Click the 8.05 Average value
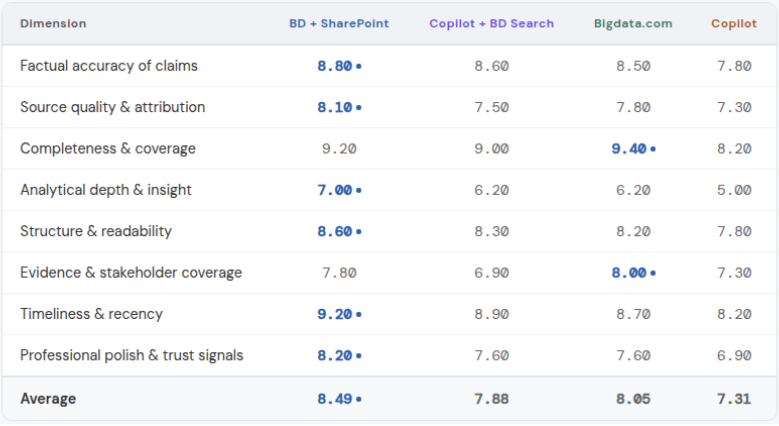 [633, 399]
